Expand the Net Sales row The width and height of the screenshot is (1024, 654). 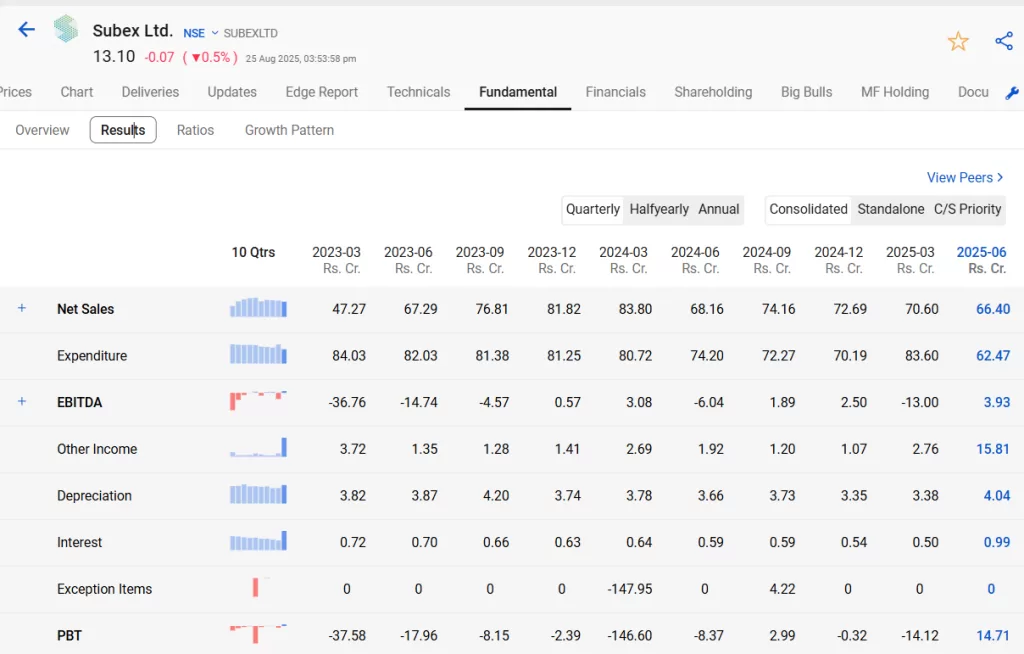tap(22, 308)
